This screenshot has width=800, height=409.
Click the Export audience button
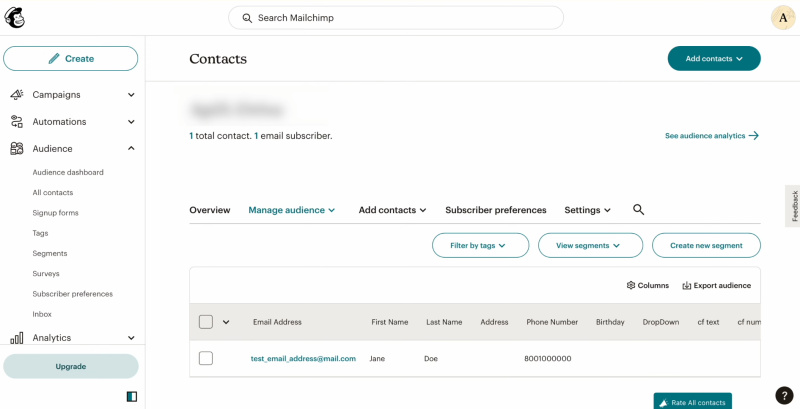[x=716, y=286]
